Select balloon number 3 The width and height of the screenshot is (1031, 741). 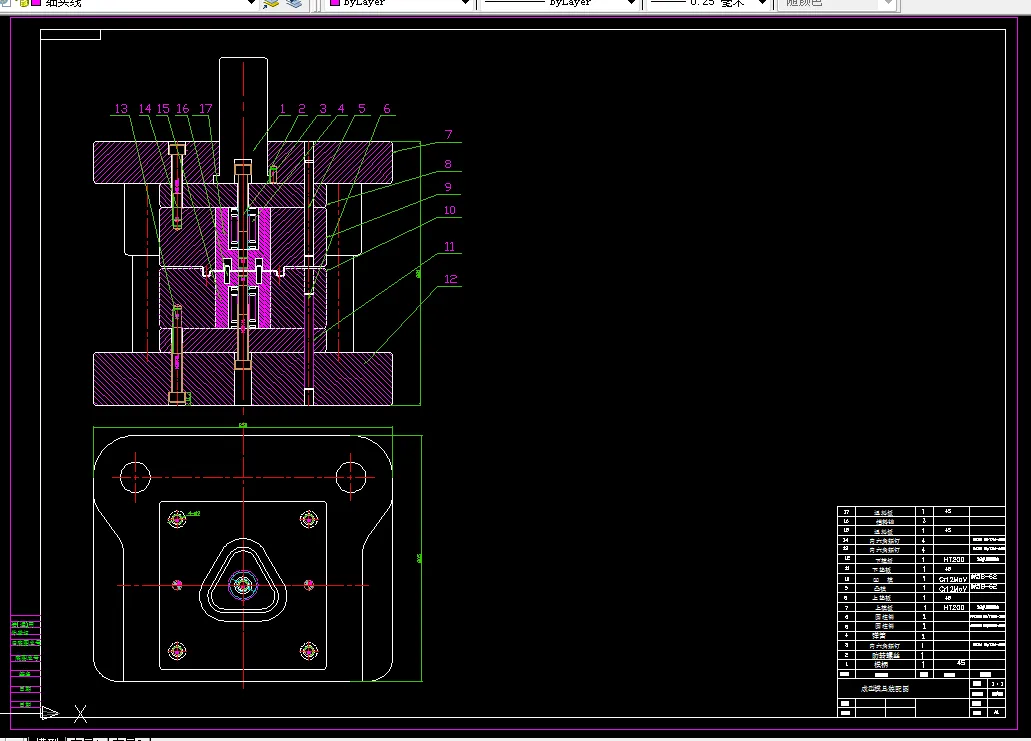323,108
